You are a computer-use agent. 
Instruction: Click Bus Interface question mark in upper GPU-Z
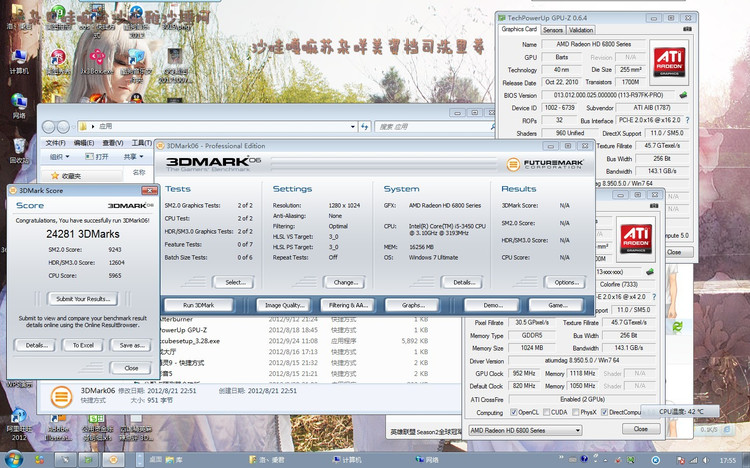[687, 120]
